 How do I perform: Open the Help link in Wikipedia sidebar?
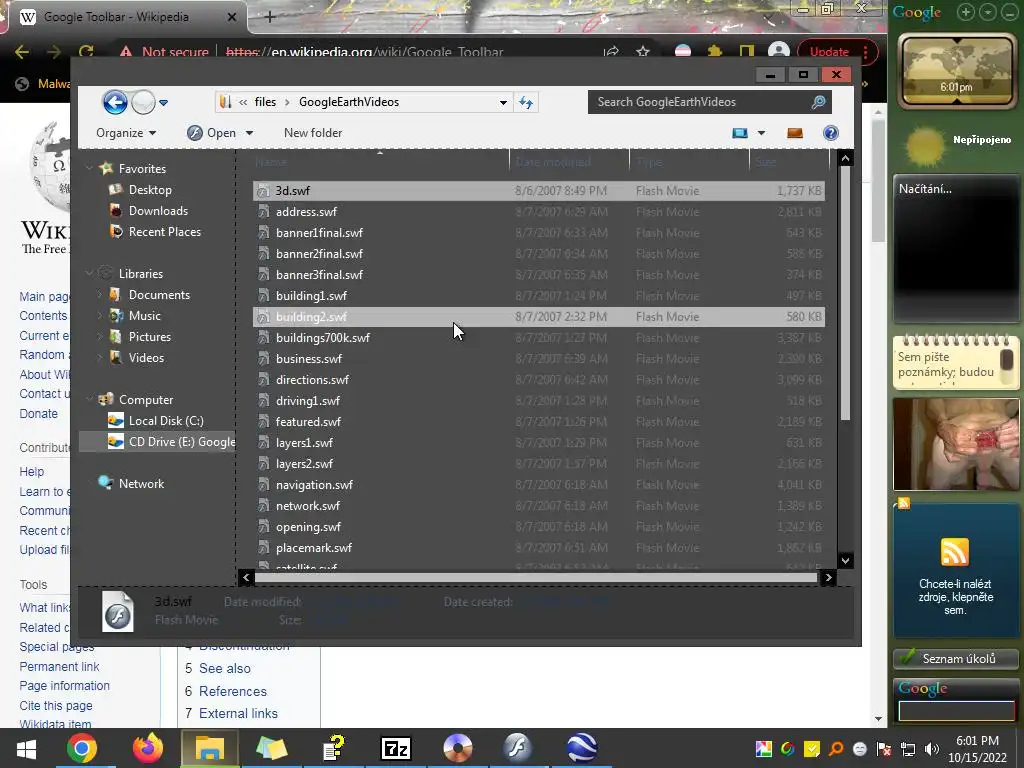pos(31,472)
